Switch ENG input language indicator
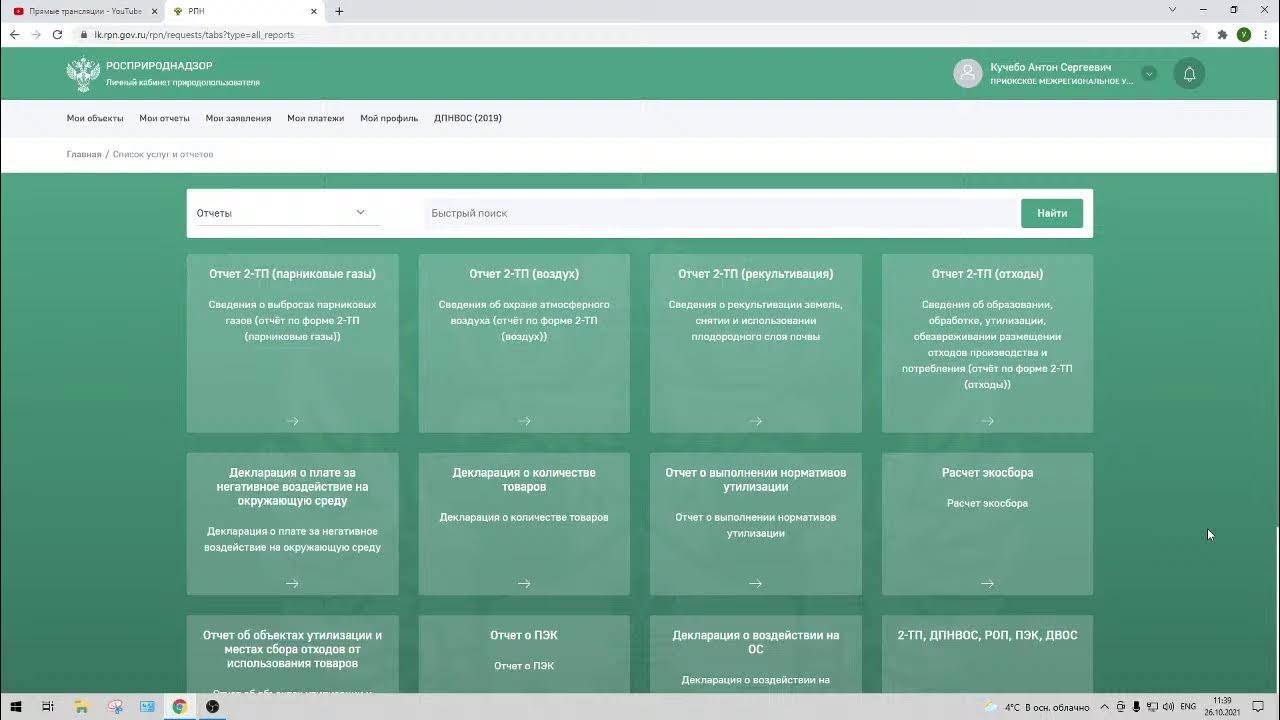This screenshot has height=720, width=1280. point(1188,707)
